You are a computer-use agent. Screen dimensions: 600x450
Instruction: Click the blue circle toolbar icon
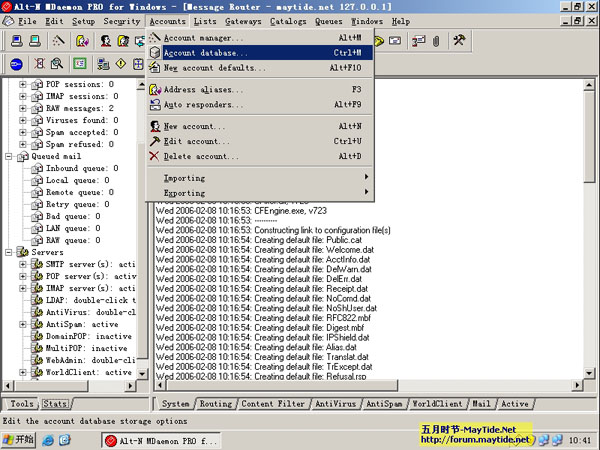pos(16,64)
